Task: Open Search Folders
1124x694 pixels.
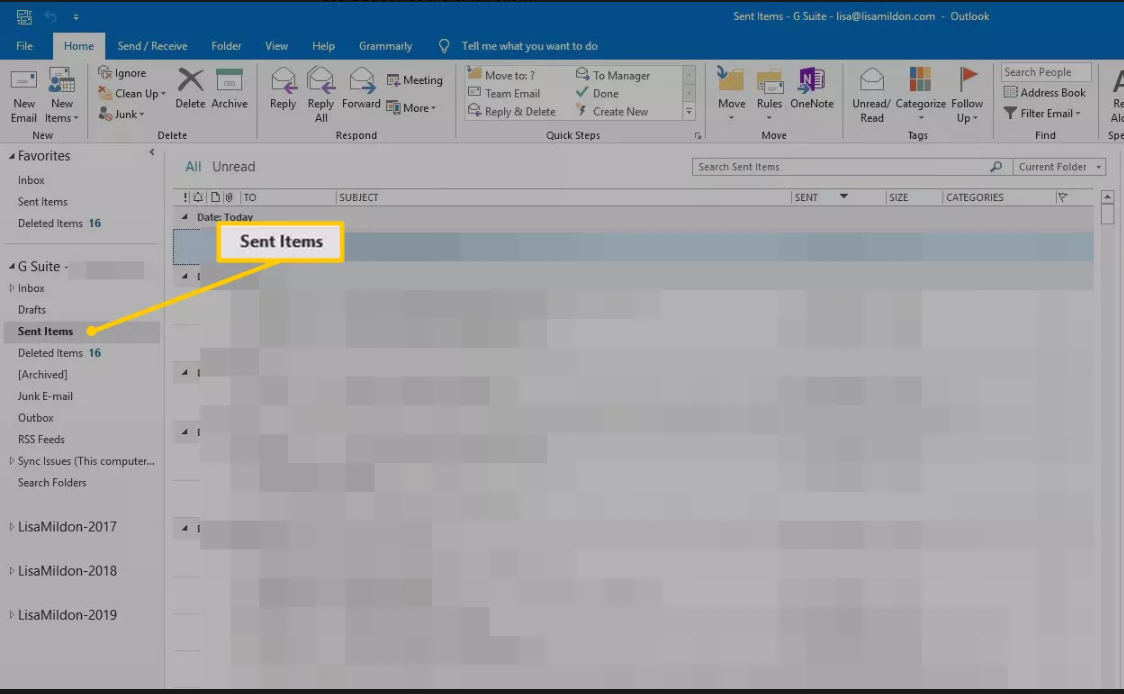Action: (52, 483)
